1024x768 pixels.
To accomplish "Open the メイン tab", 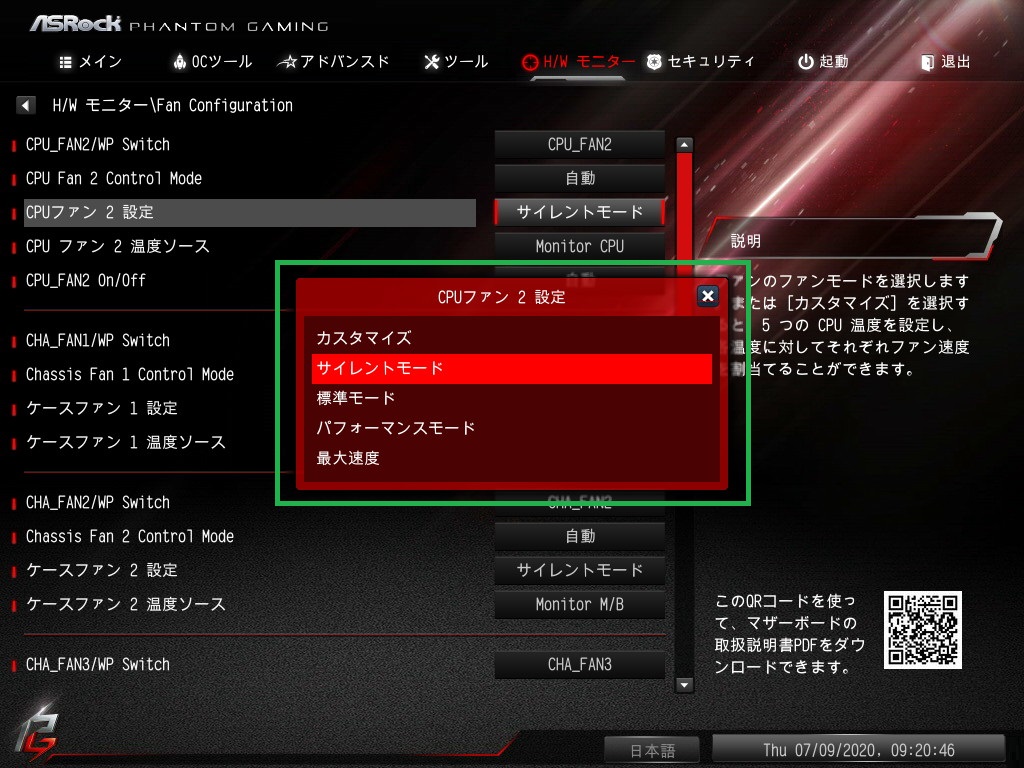I will coord(90,61).
